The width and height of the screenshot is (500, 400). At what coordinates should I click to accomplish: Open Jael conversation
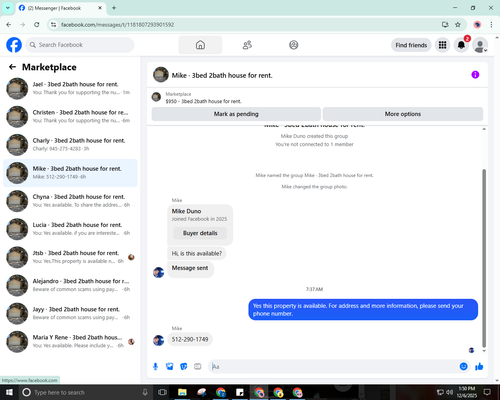point(70,88)
